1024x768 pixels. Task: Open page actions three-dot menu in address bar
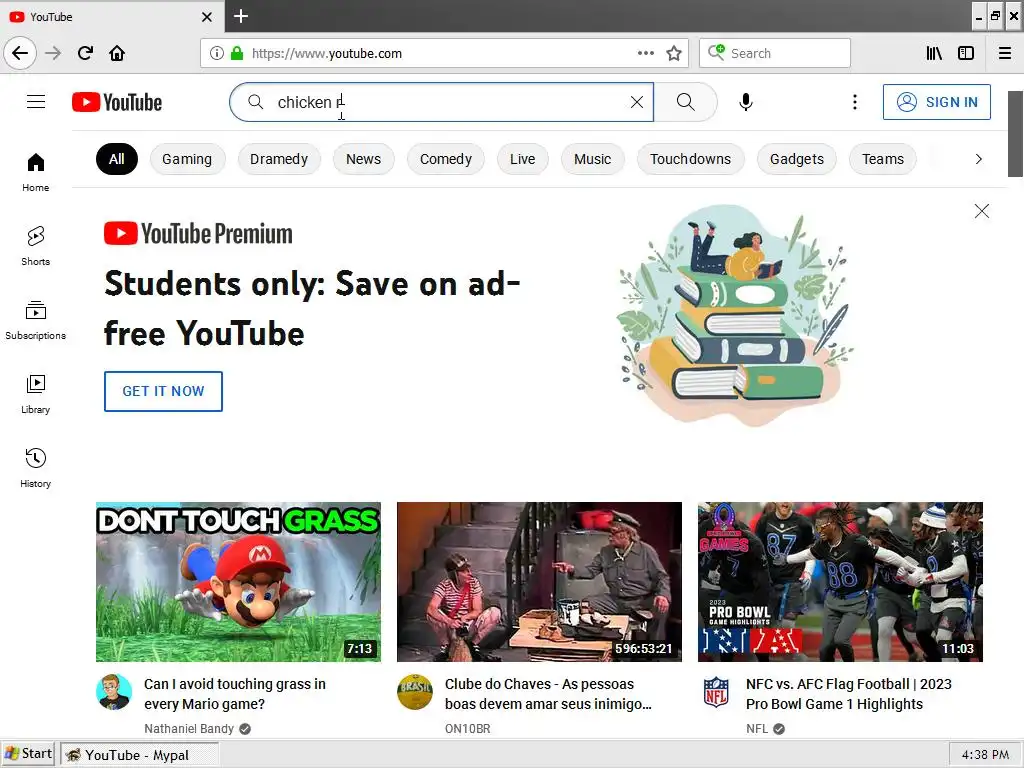[646, 53]
